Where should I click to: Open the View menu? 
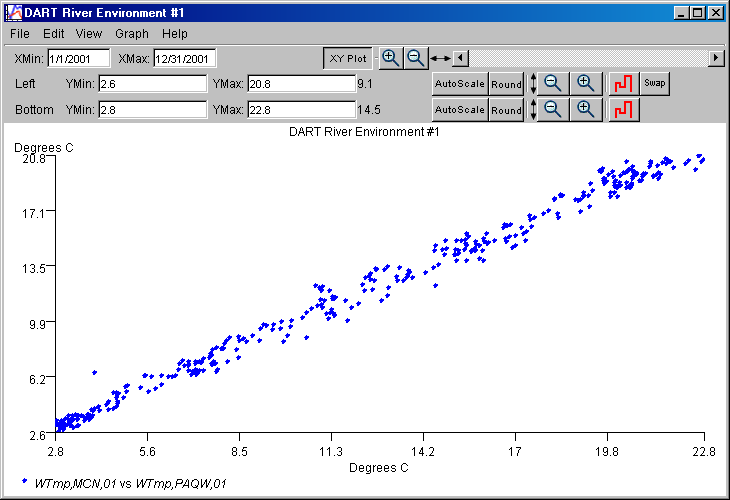(89, 34)
